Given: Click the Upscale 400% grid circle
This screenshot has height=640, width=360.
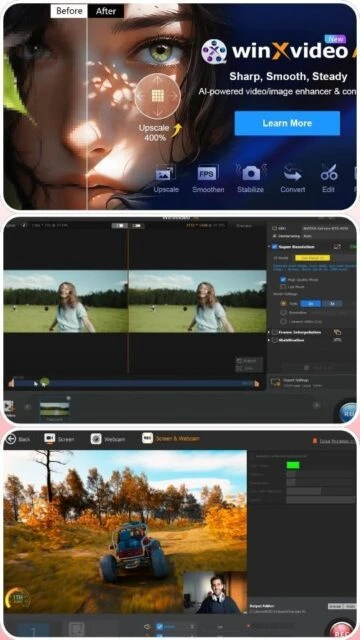Looking at the screenshot, I should pyautogui.click(x=158, y=96).
